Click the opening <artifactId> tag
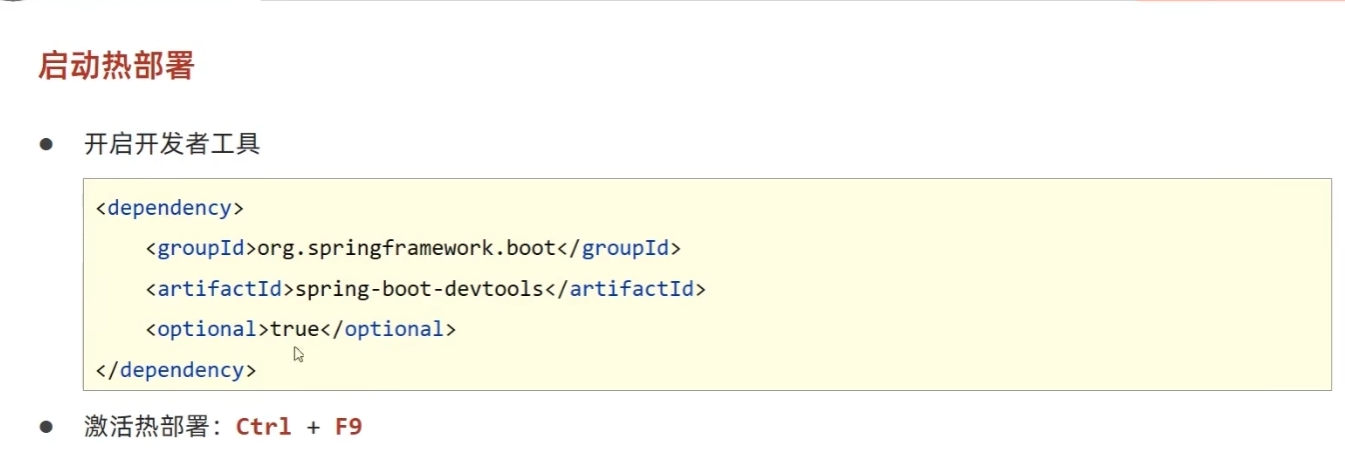The image size is (1345, 475). click(220, 289)
